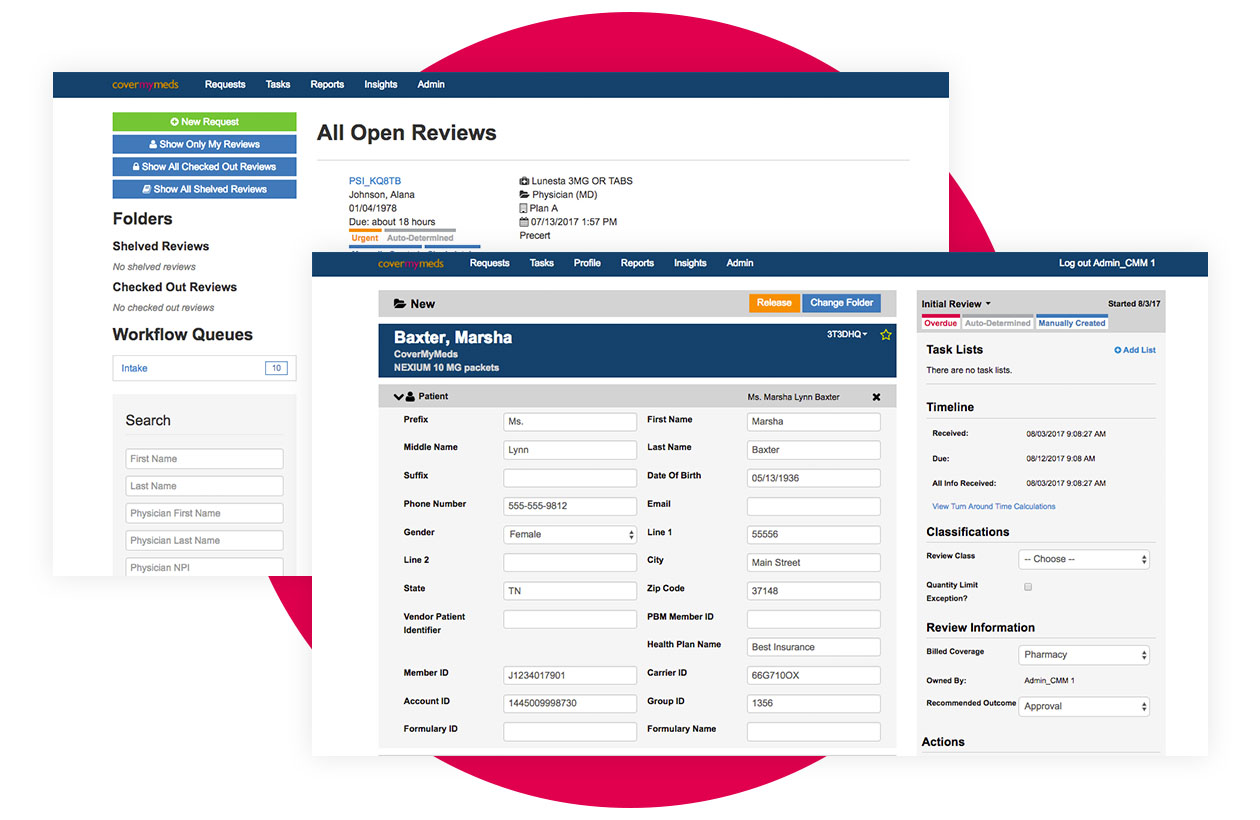Click Health Plan Name field Best Insurance
Image resolution: width=1260 pixels, height=820 pixels.
click(x=814, y=647)
